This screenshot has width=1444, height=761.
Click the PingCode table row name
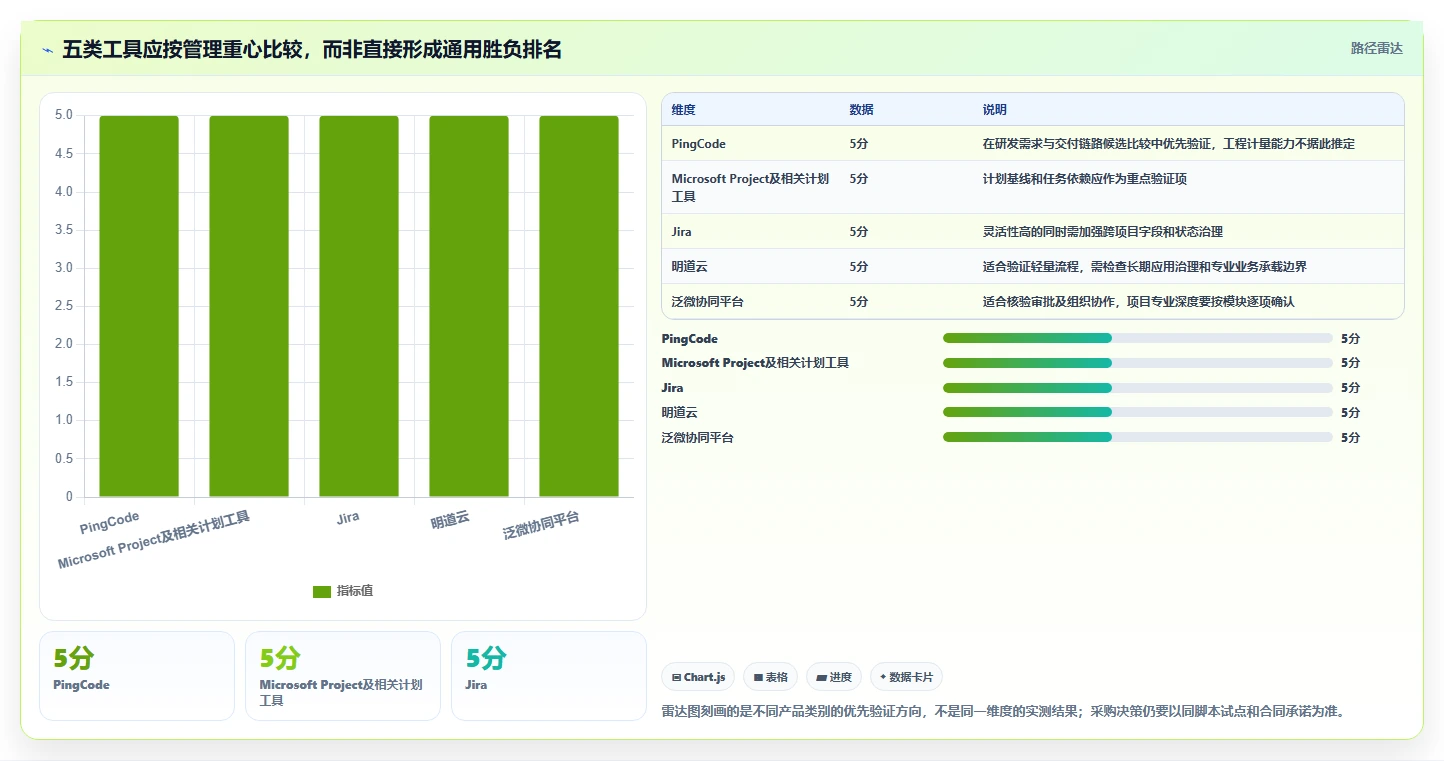699,144
